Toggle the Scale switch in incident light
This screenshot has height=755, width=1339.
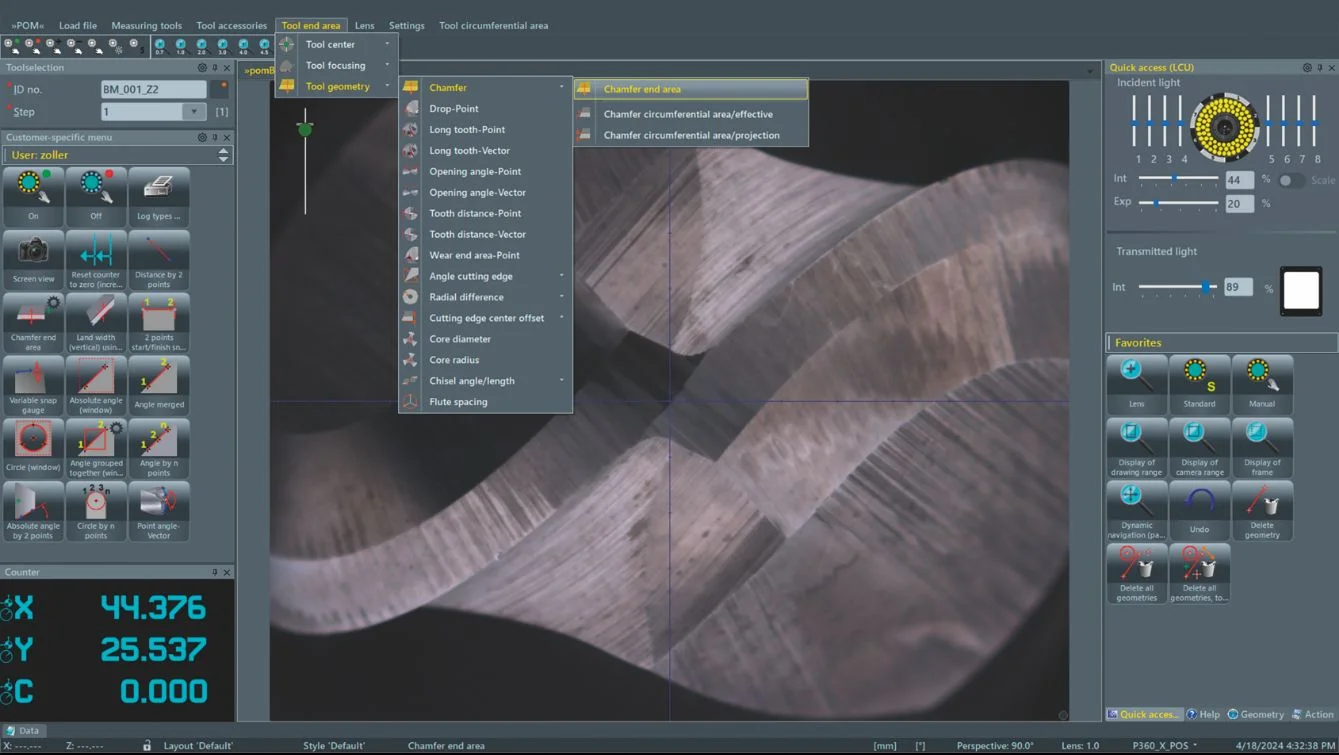pos(1291,180)
